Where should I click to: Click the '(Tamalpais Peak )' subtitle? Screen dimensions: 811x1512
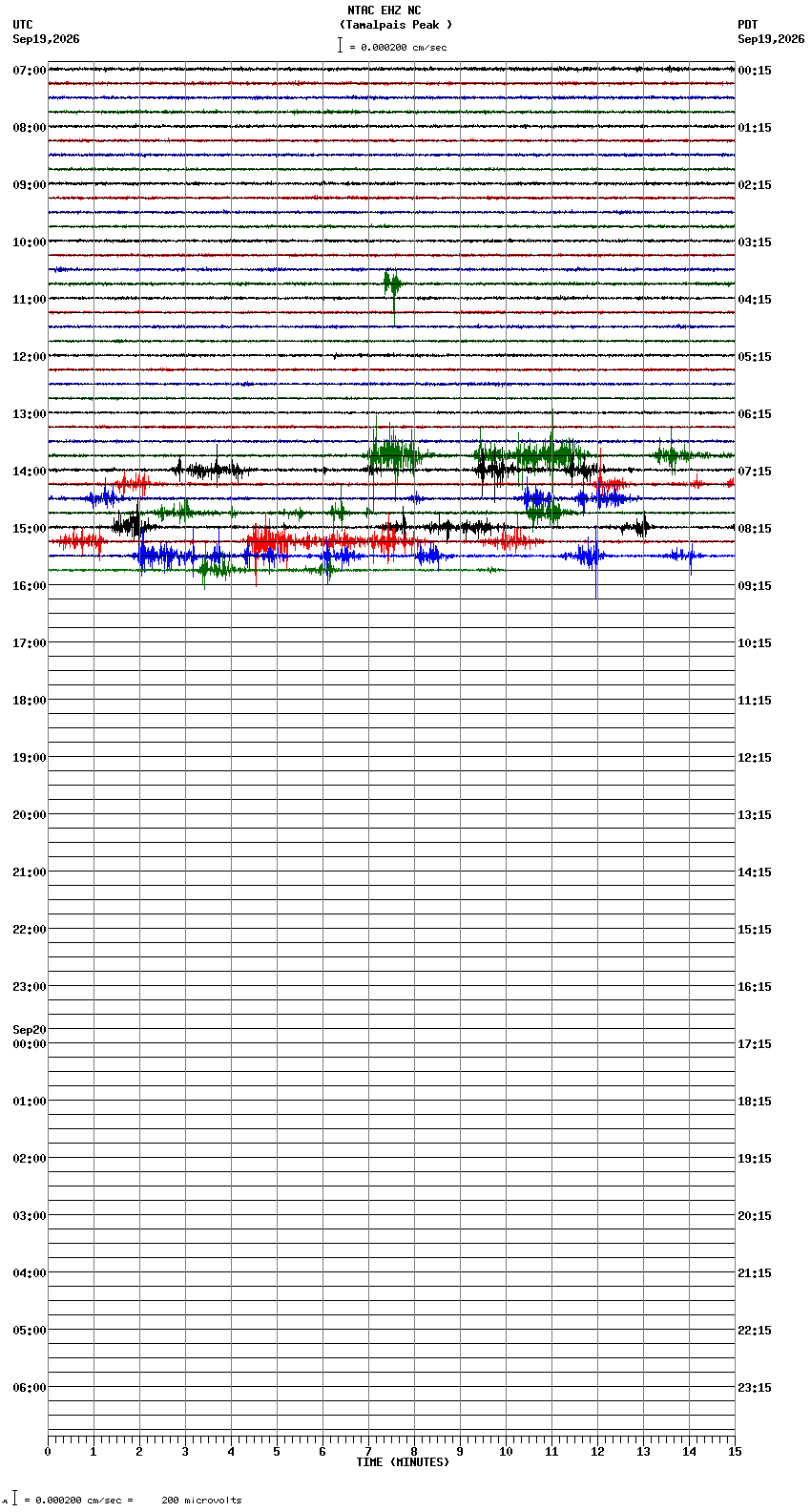[396, 25]
